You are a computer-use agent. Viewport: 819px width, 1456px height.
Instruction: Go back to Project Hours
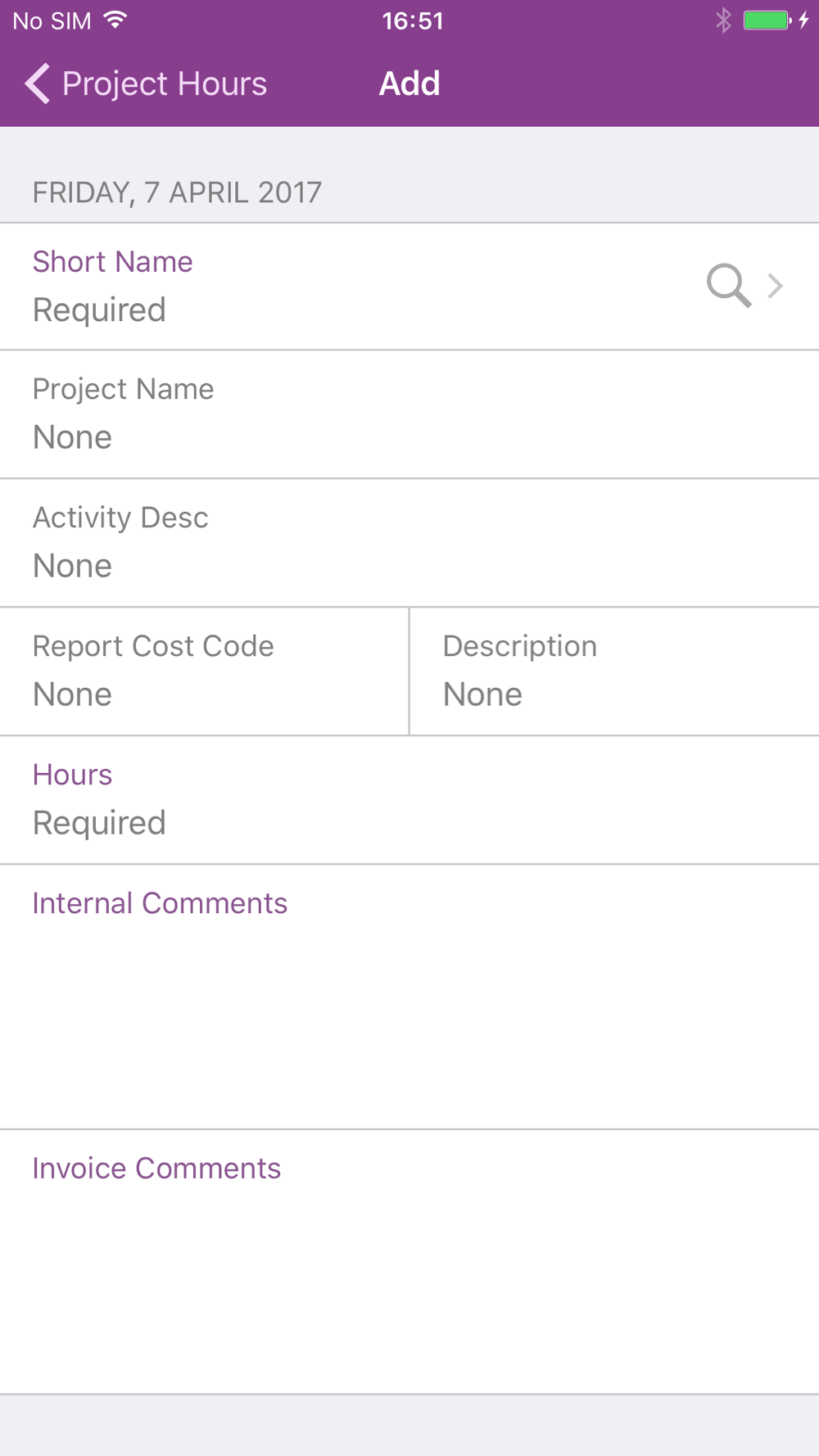click(x=146, y=84)
